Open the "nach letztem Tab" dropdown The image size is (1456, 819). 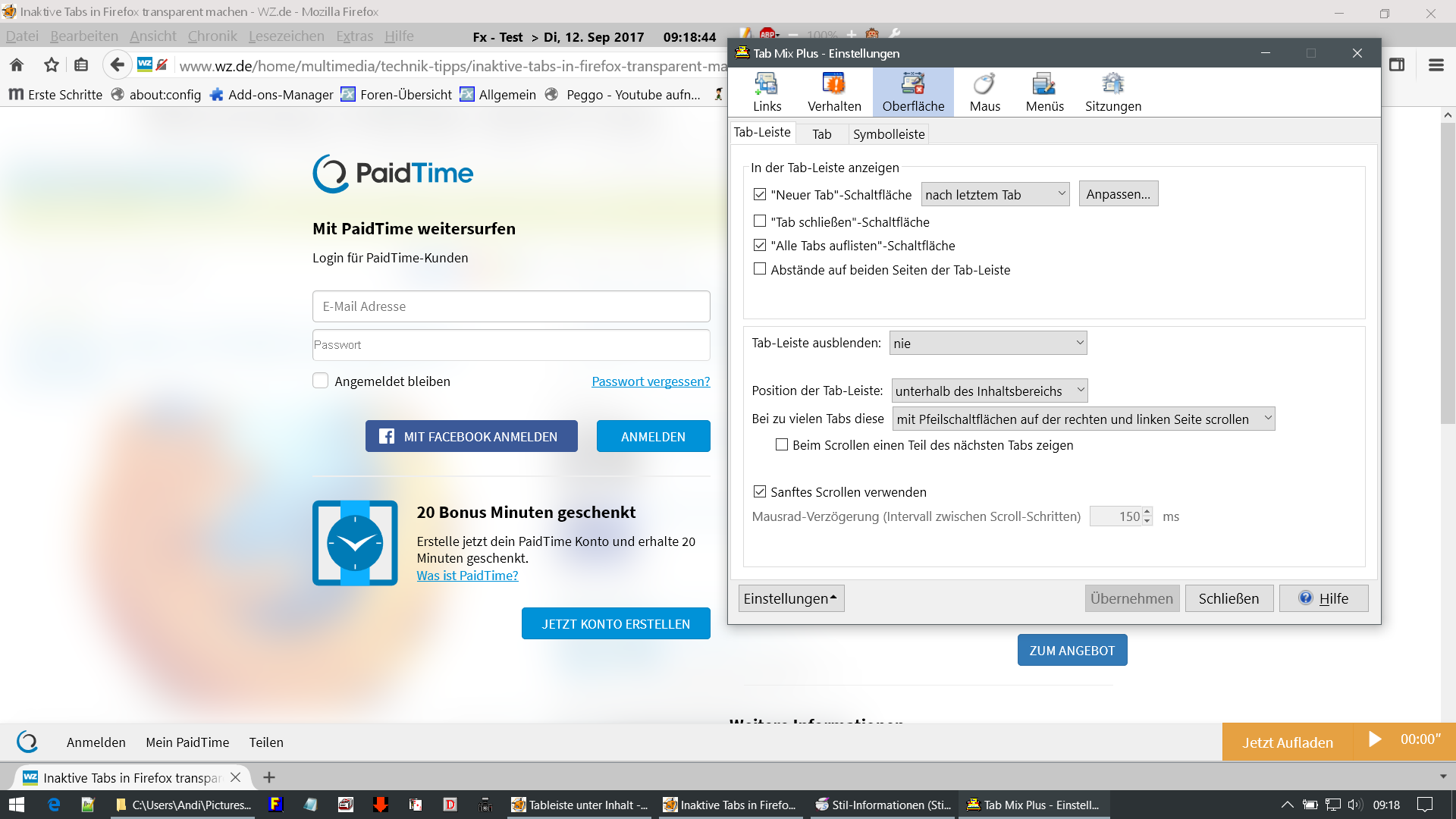coord(995,194)
